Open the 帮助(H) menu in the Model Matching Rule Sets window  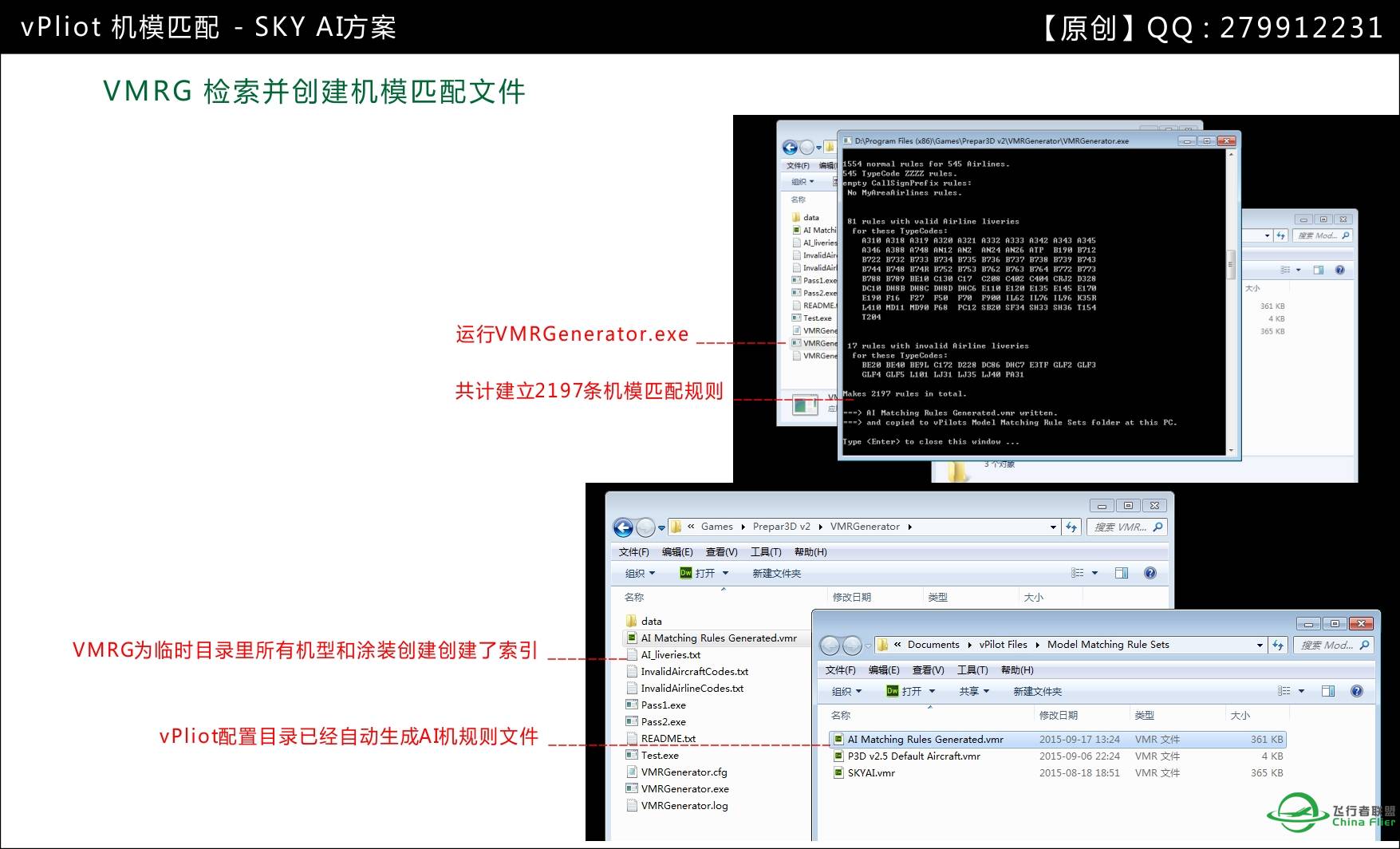(1017, 670)
